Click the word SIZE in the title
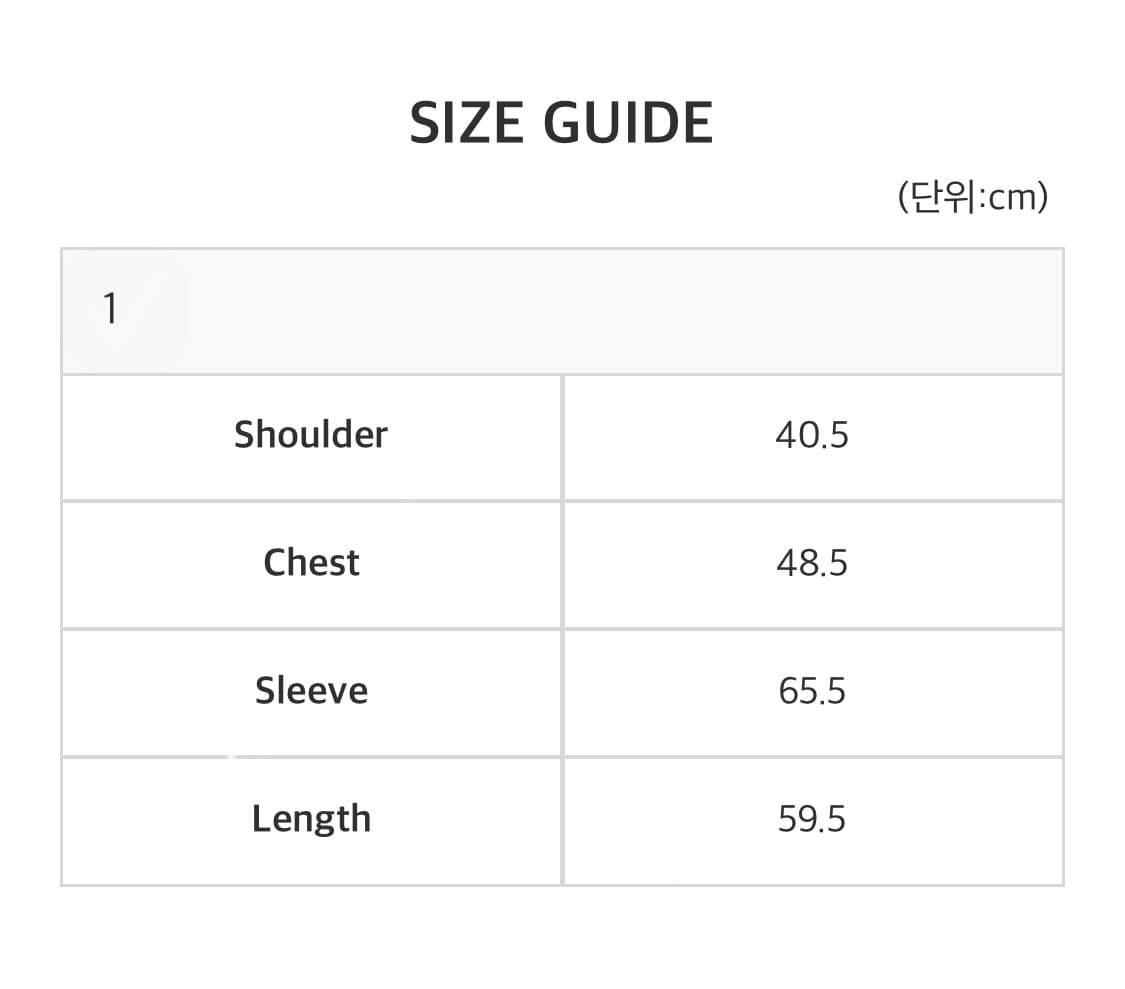 click(x=467, y=123)
